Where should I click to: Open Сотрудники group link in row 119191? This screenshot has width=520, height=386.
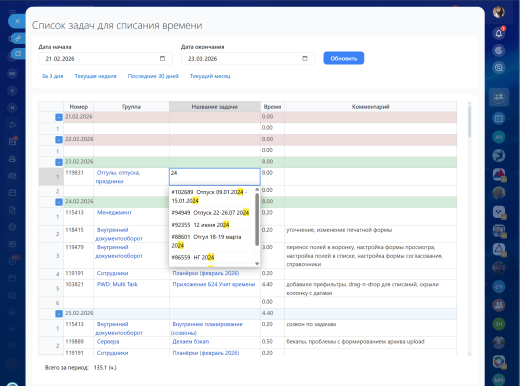point(112,273)
